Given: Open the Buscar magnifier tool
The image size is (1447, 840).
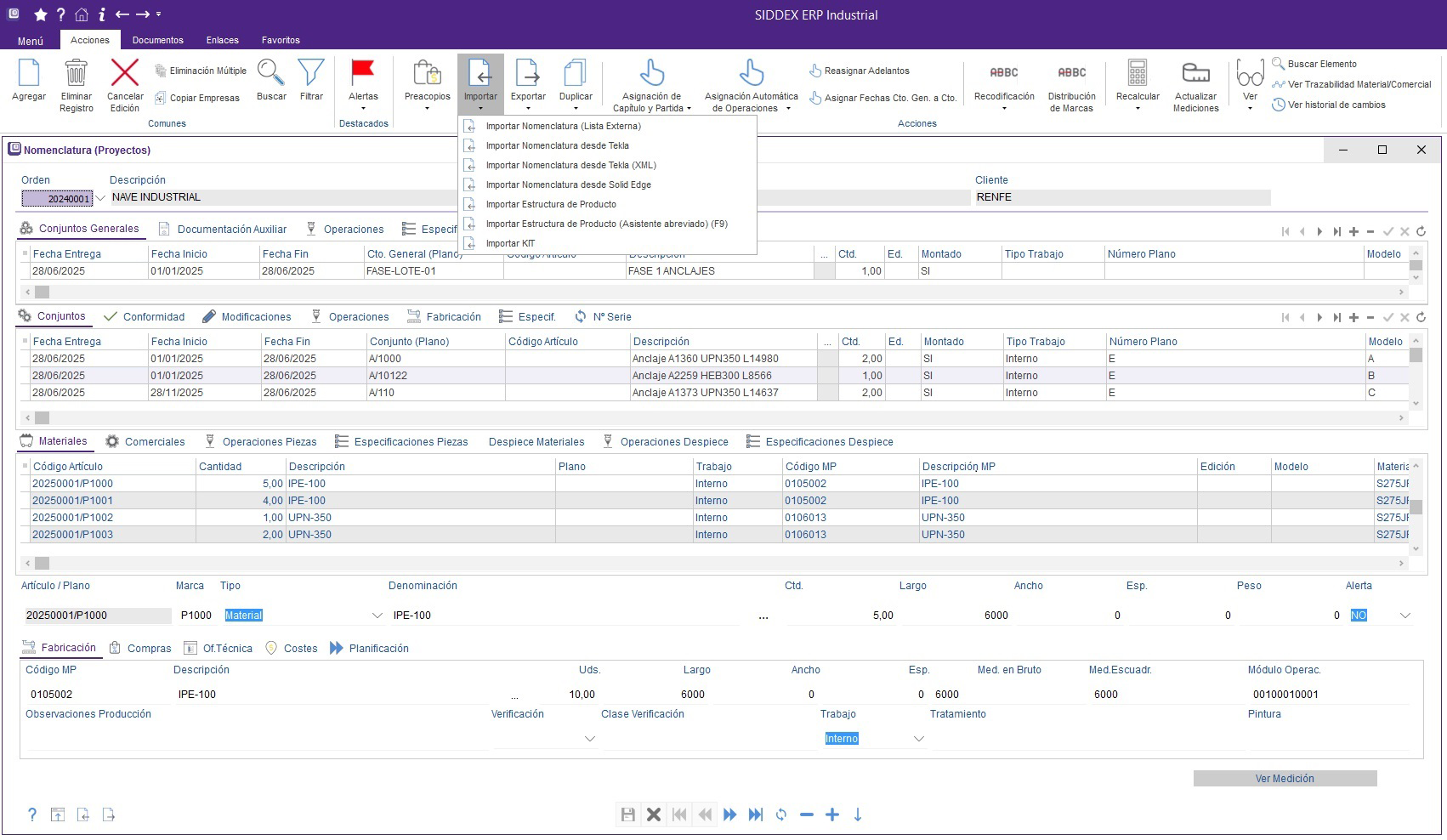Looking at the screenshot, I should [271, 74].
